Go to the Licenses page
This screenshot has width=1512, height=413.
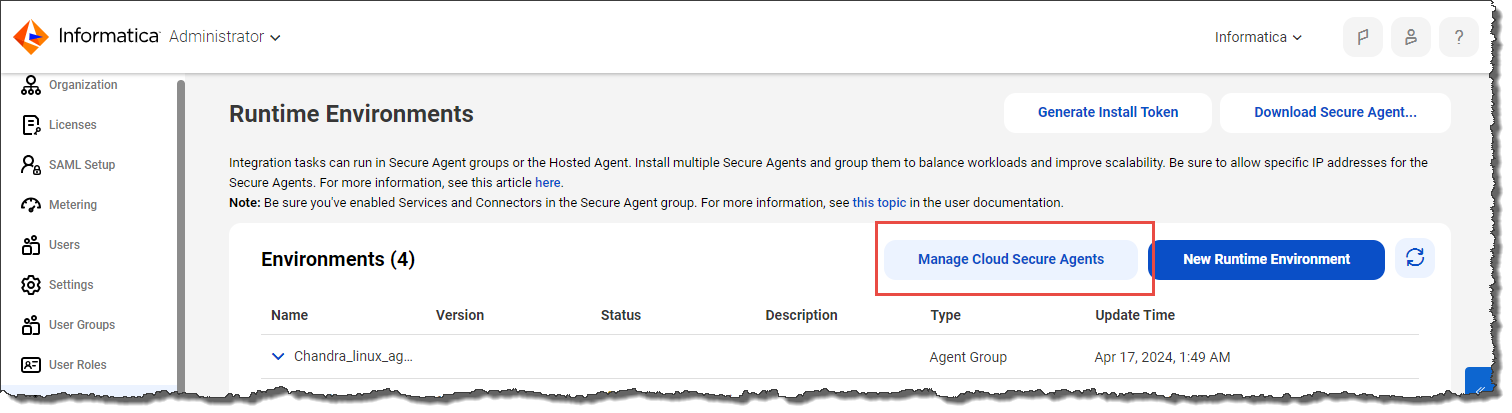coord(73,125)
